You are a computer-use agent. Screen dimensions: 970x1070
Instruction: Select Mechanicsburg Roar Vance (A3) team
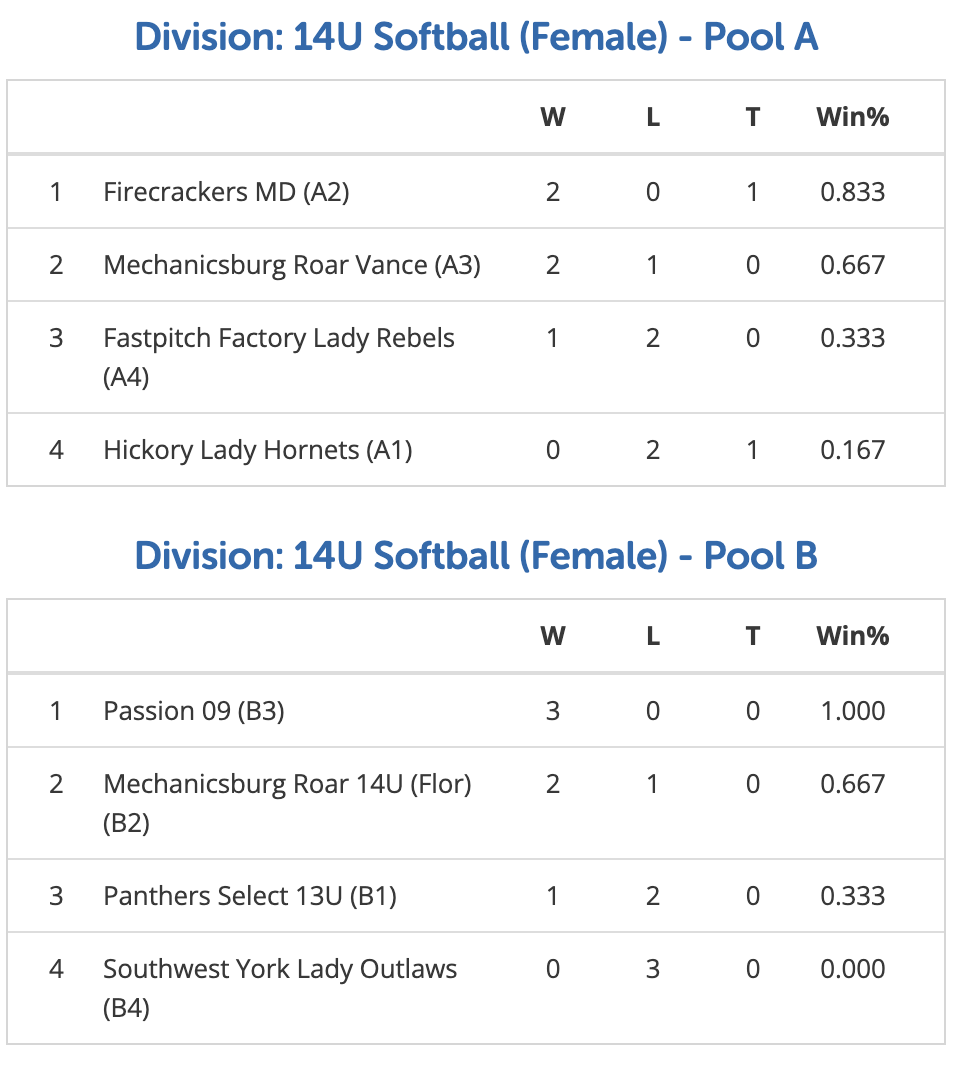292,265
